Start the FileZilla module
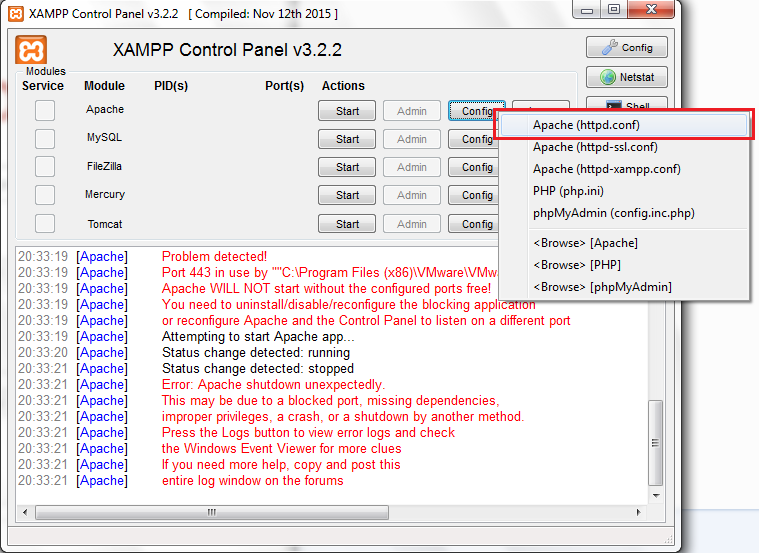759x553 pixels. click(x=347, y=167)
